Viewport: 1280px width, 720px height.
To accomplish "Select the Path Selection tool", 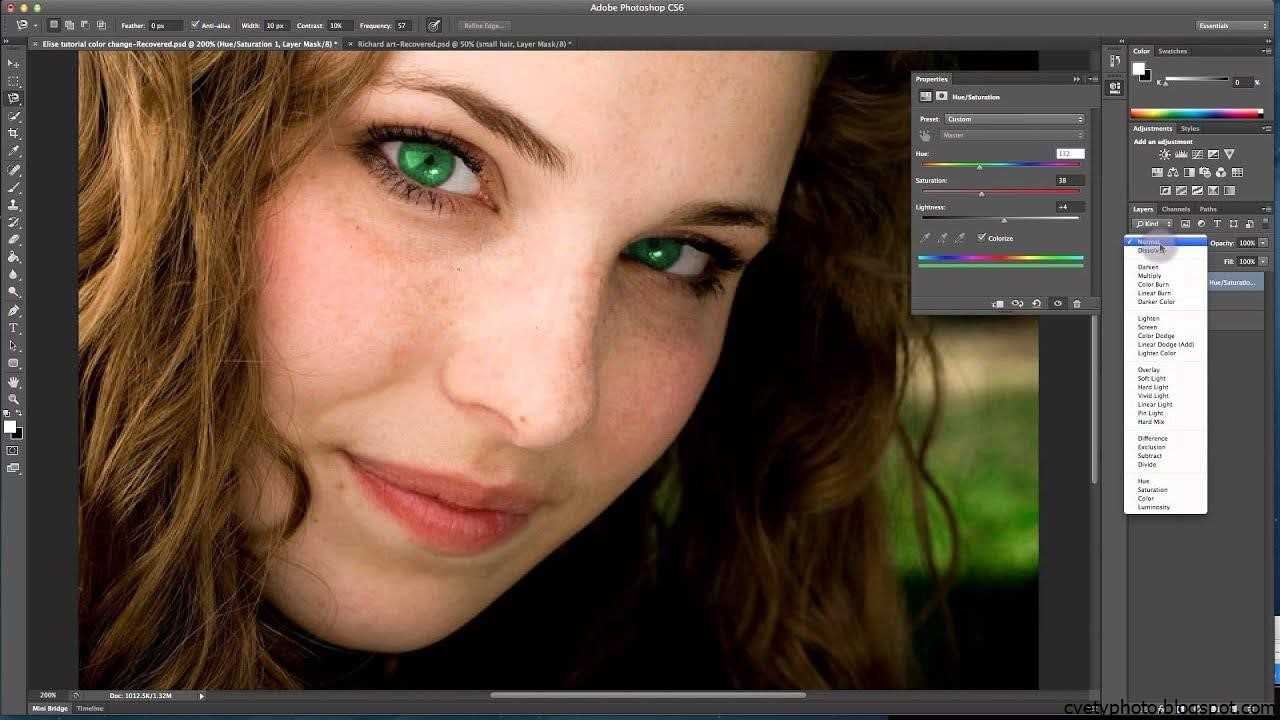I will point(14,346).
